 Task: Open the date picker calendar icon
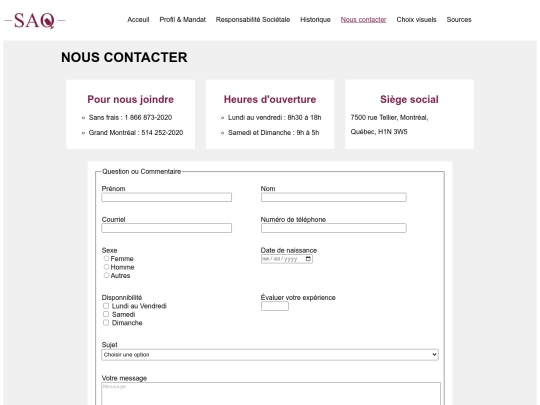(308, 259)
